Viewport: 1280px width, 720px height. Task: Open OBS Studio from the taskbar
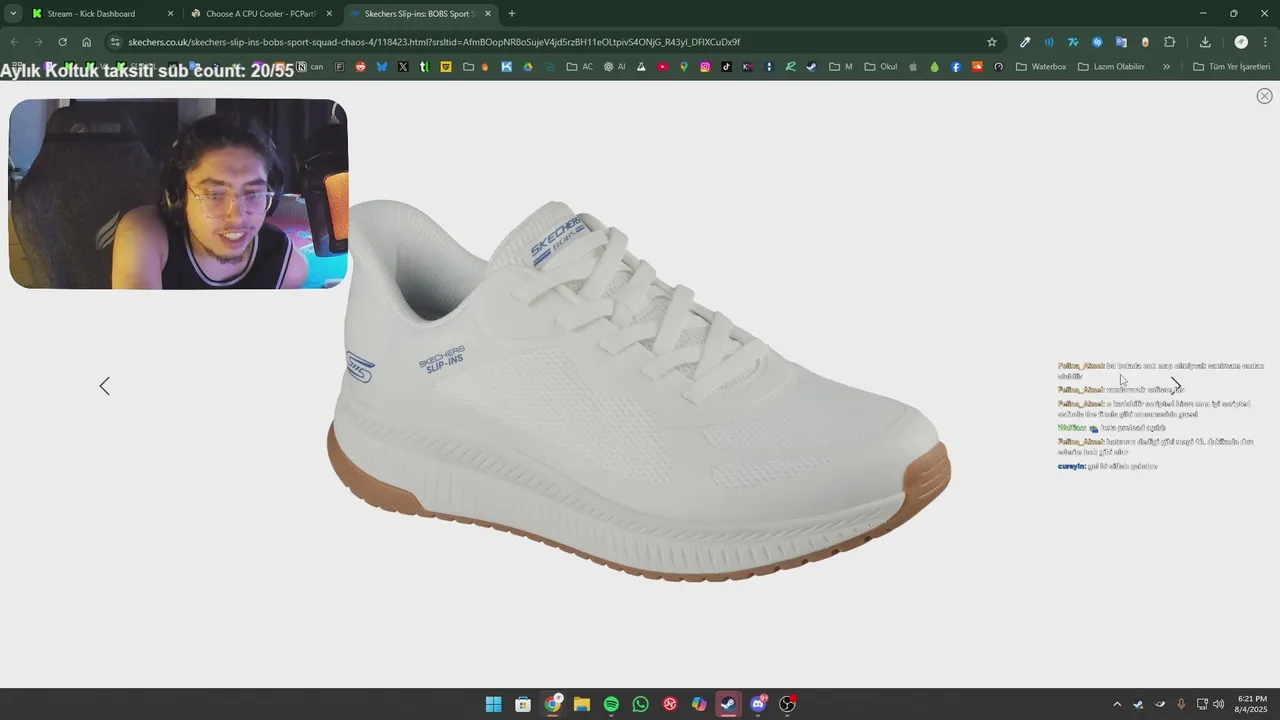click(787, 704)
